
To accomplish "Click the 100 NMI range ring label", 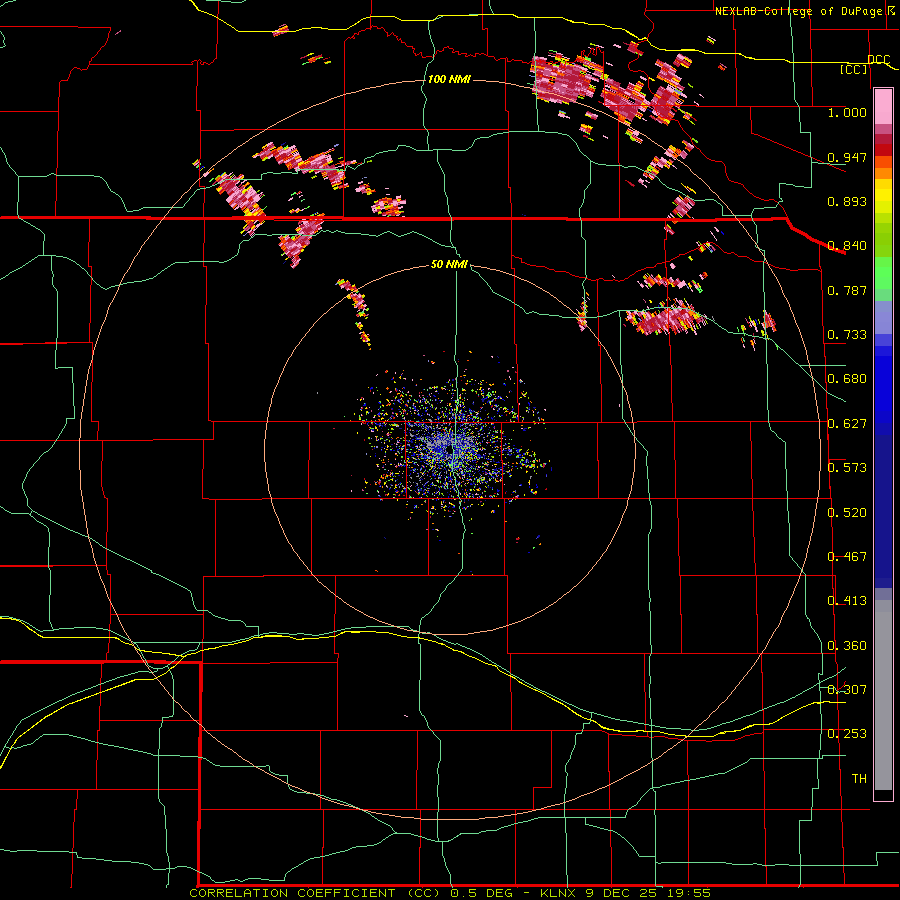I will tap(449, 79).
